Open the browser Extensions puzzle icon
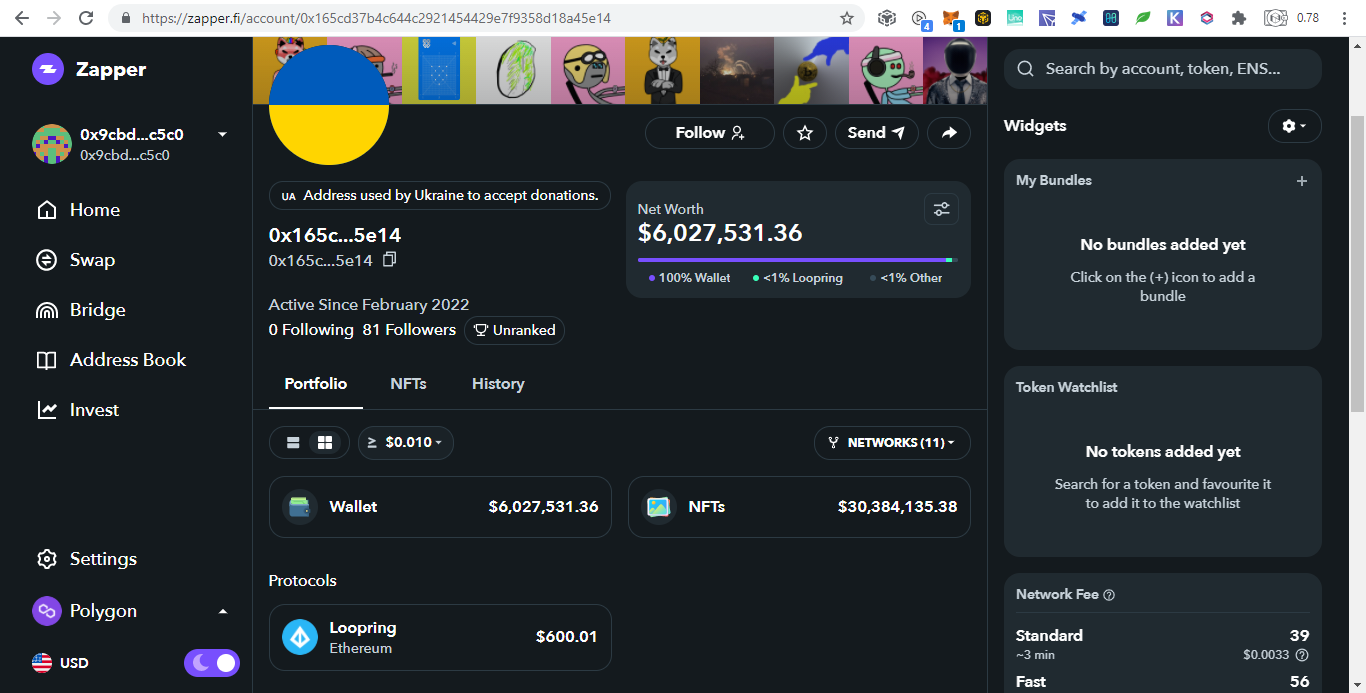 pos(1239,18)
